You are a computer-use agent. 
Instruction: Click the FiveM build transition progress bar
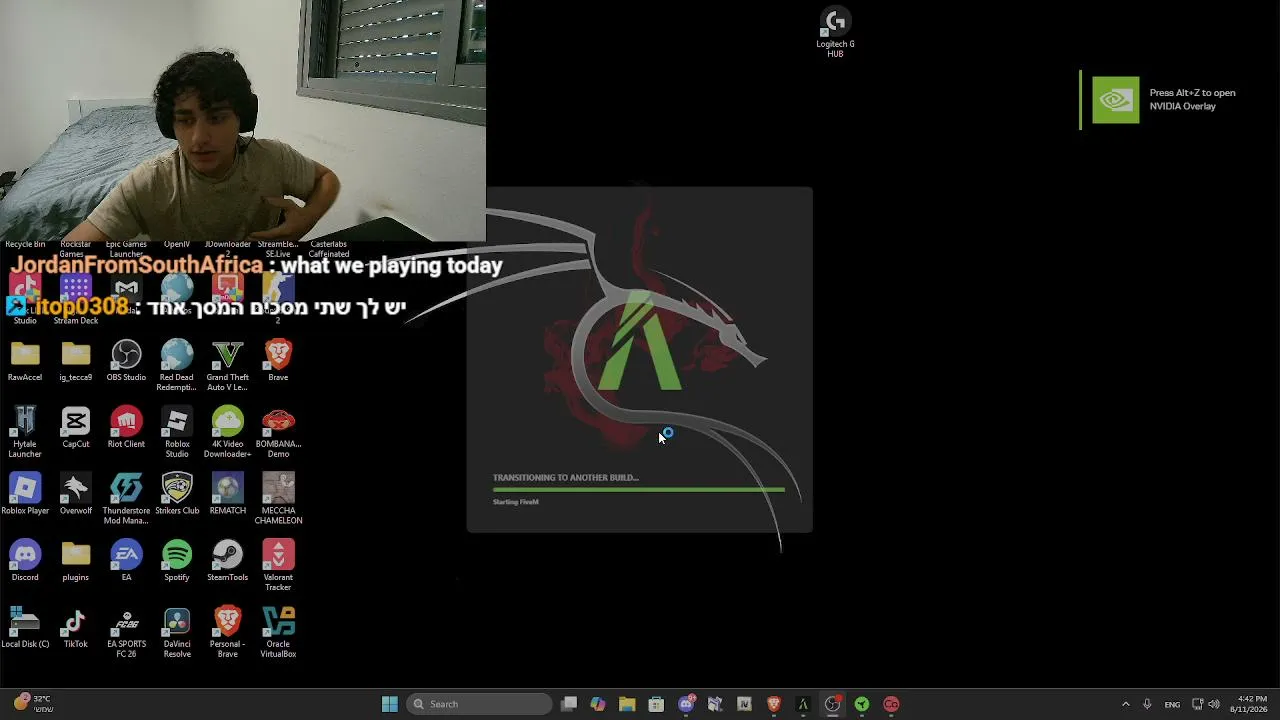point(639,490)
